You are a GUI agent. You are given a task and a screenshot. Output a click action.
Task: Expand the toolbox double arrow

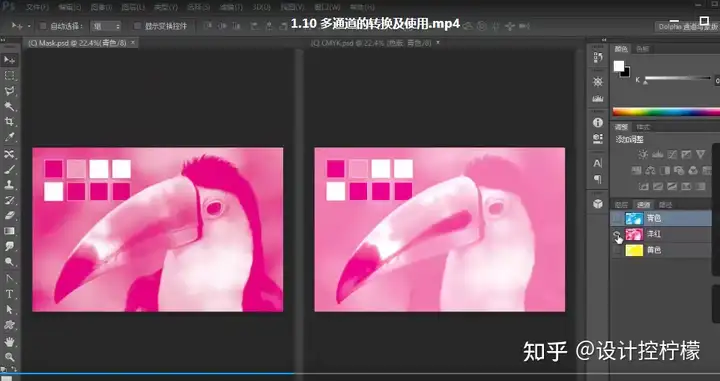[3, 40]
